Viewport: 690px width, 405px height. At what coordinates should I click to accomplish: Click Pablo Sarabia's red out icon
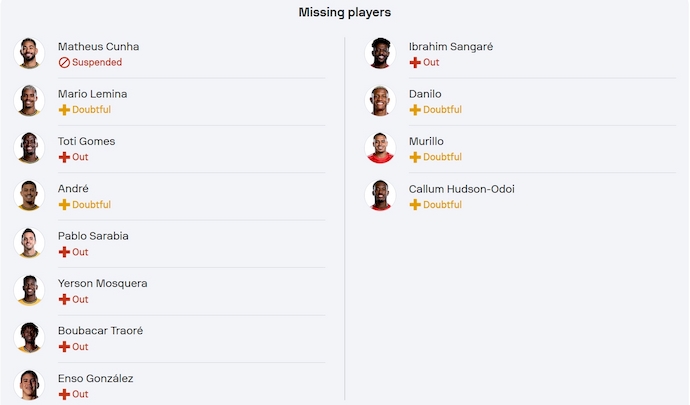pyautogui.click(x=64, y=252)
